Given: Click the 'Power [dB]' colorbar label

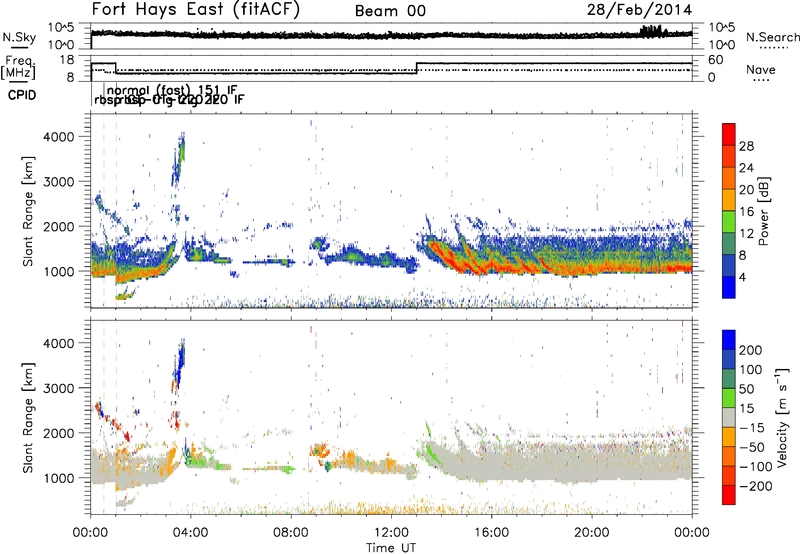Looking at the screenshot, I should pos(763,211).
